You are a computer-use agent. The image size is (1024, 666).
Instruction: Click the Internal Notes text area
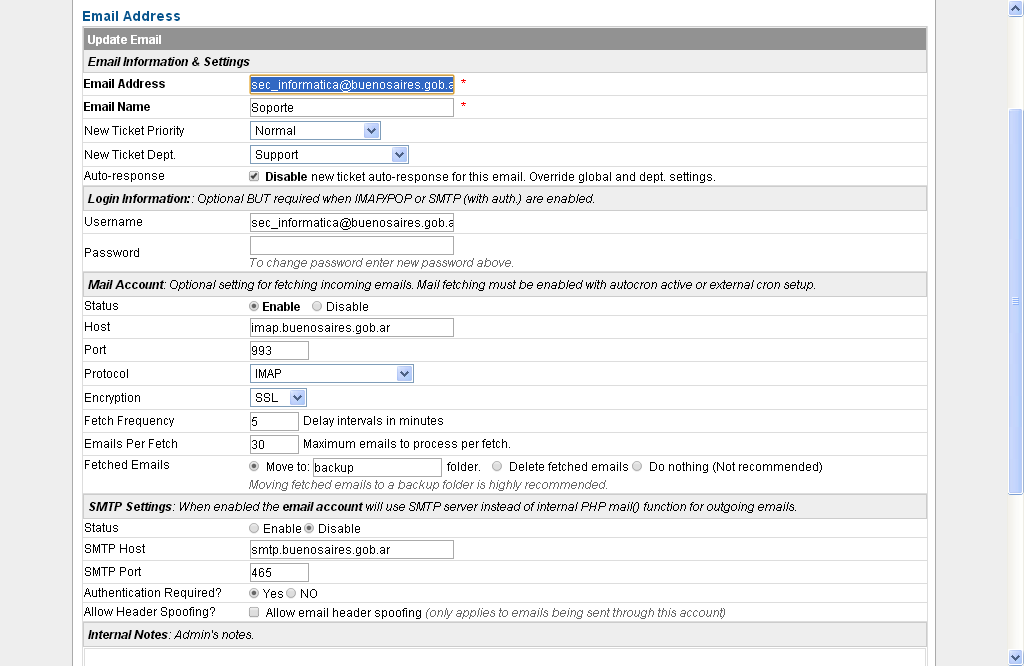tap(505, 656)
